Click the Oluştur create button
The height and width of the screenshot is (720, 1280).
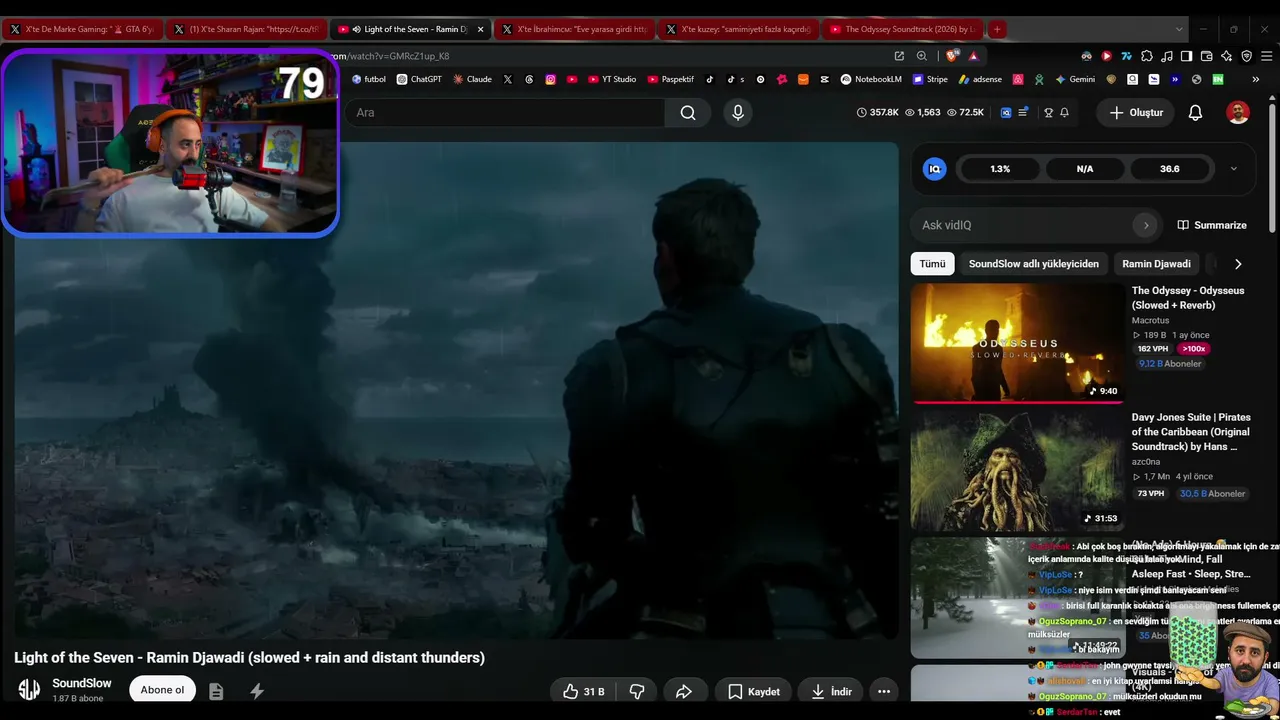click(1136, 113)
